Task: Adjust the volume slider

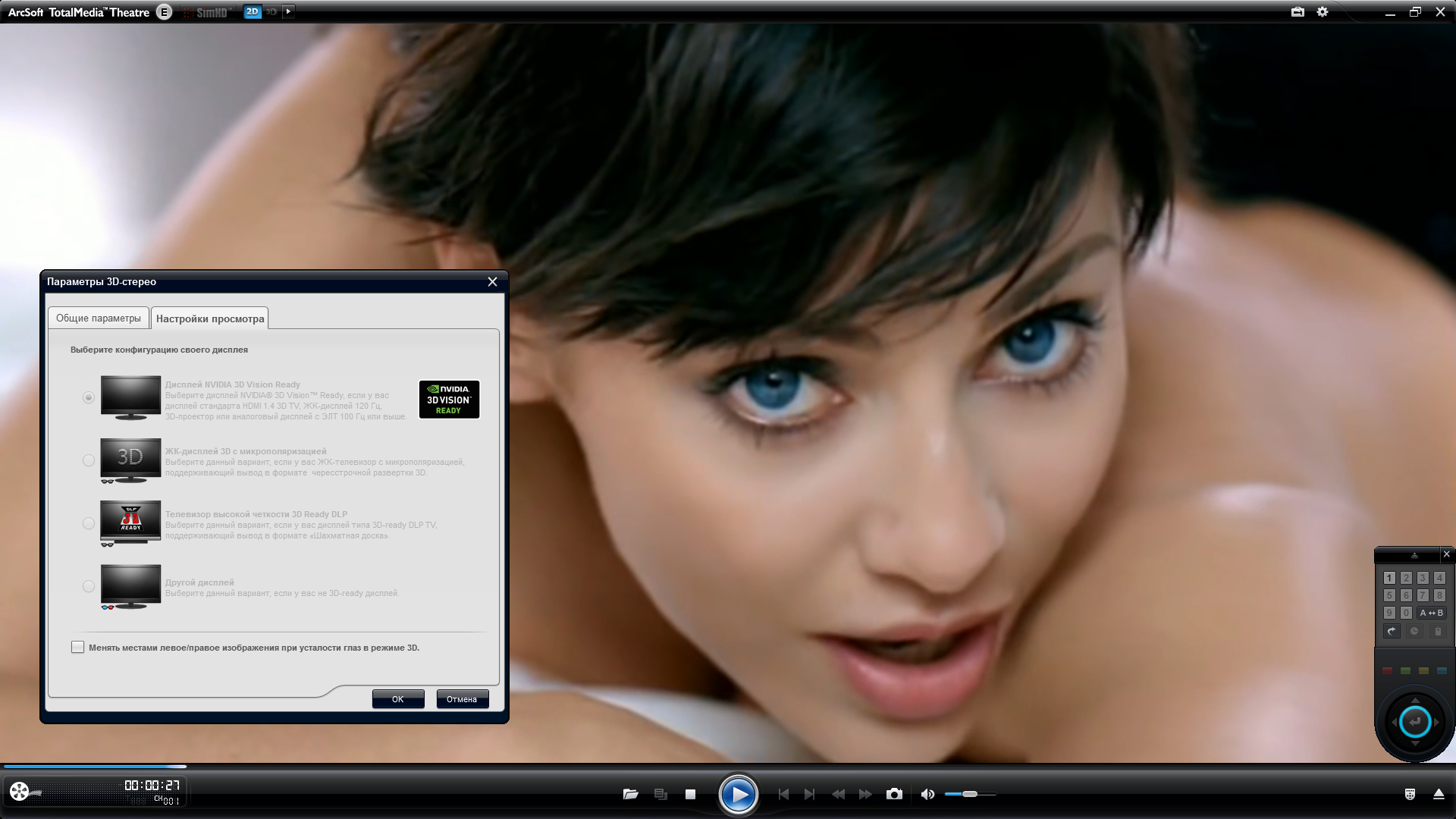Action: pos(970,794)
